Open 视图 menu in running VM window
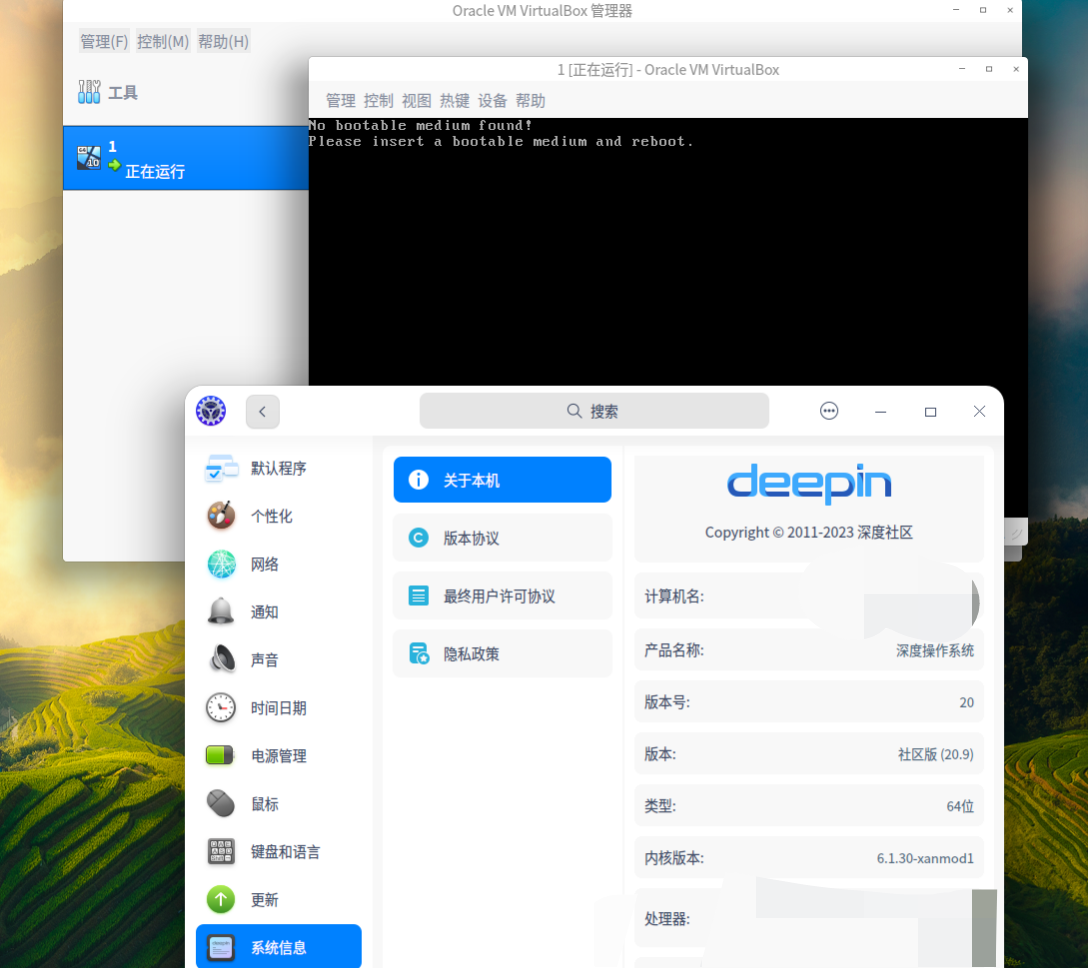 416,101
